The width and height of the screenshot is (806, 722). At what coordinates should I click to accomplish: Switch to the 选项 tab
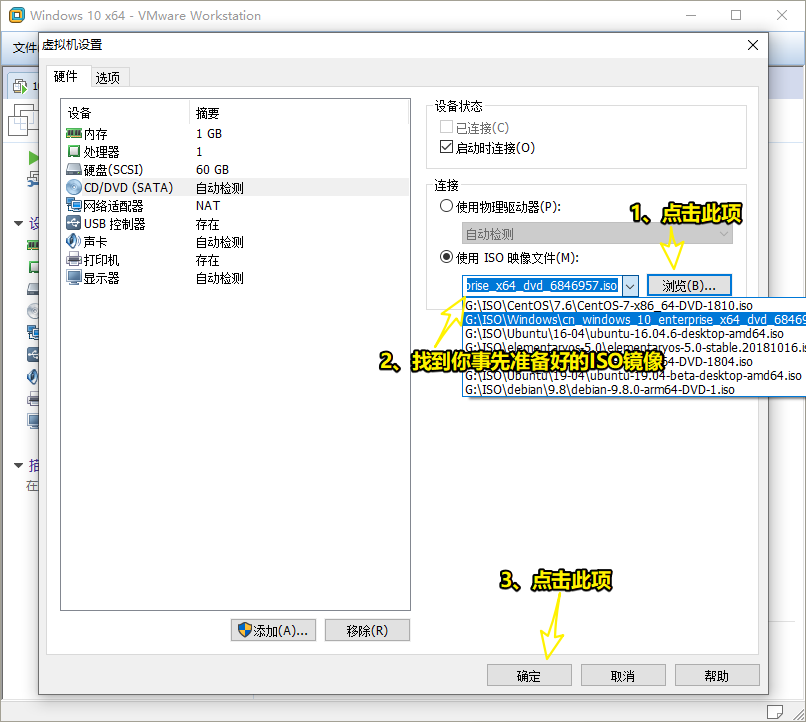point(108,78)
